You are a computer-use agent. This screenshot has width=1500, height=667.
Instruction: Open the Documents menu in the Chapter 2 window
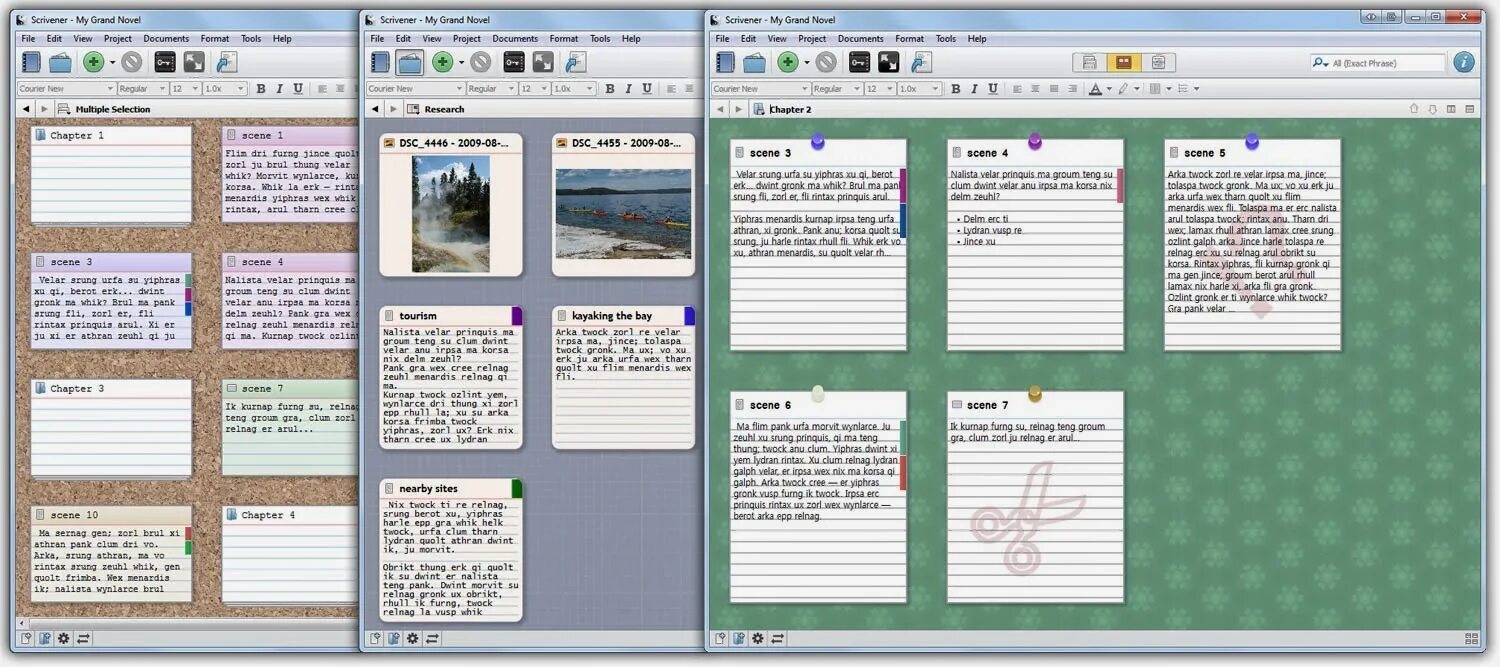[x=861, y=39]
